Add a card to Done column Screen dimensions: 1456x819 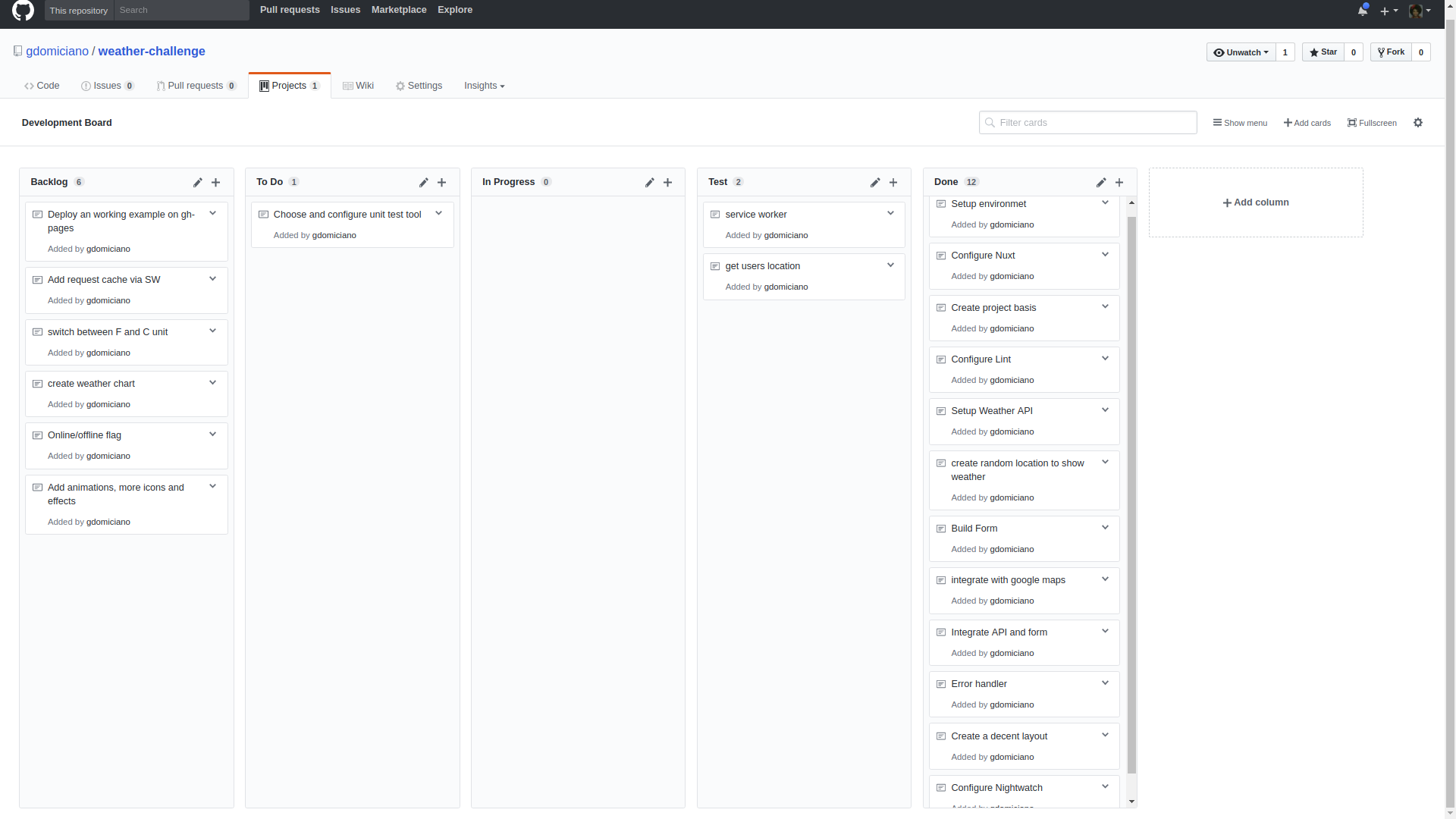(1119, 183)
